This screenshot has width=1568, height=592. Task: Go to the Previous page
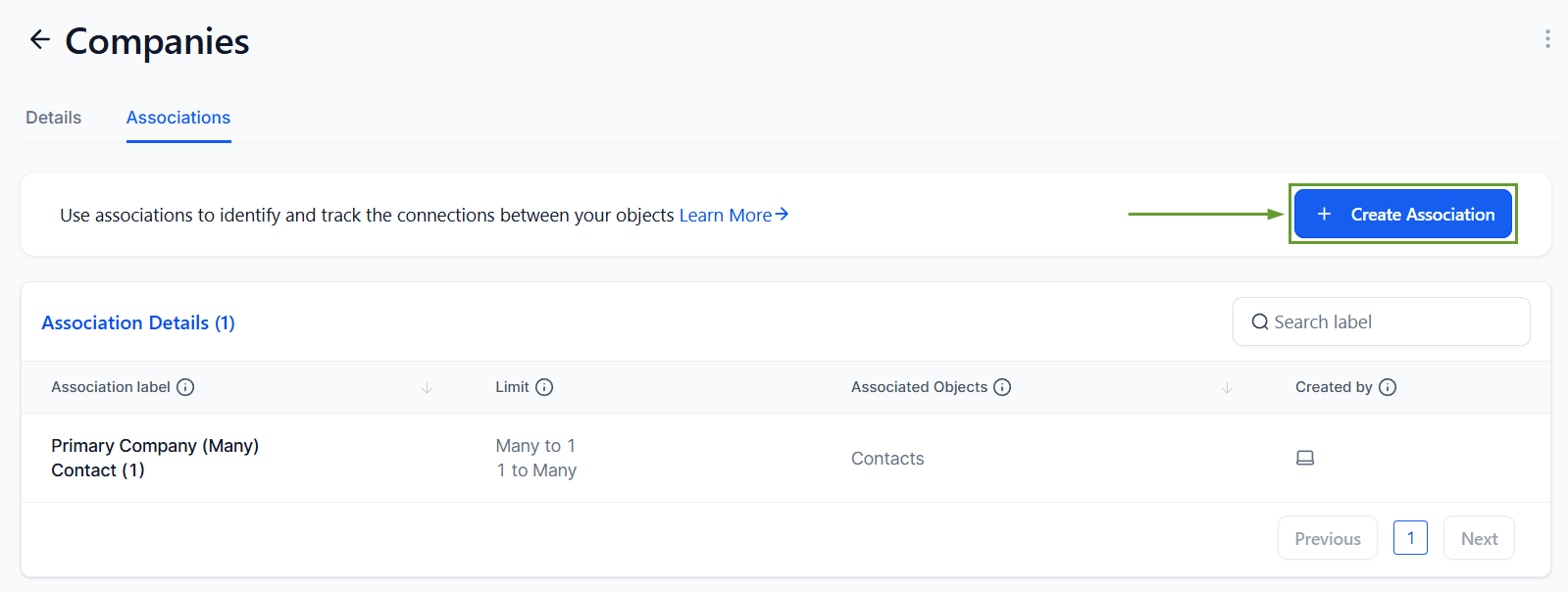1327,538
